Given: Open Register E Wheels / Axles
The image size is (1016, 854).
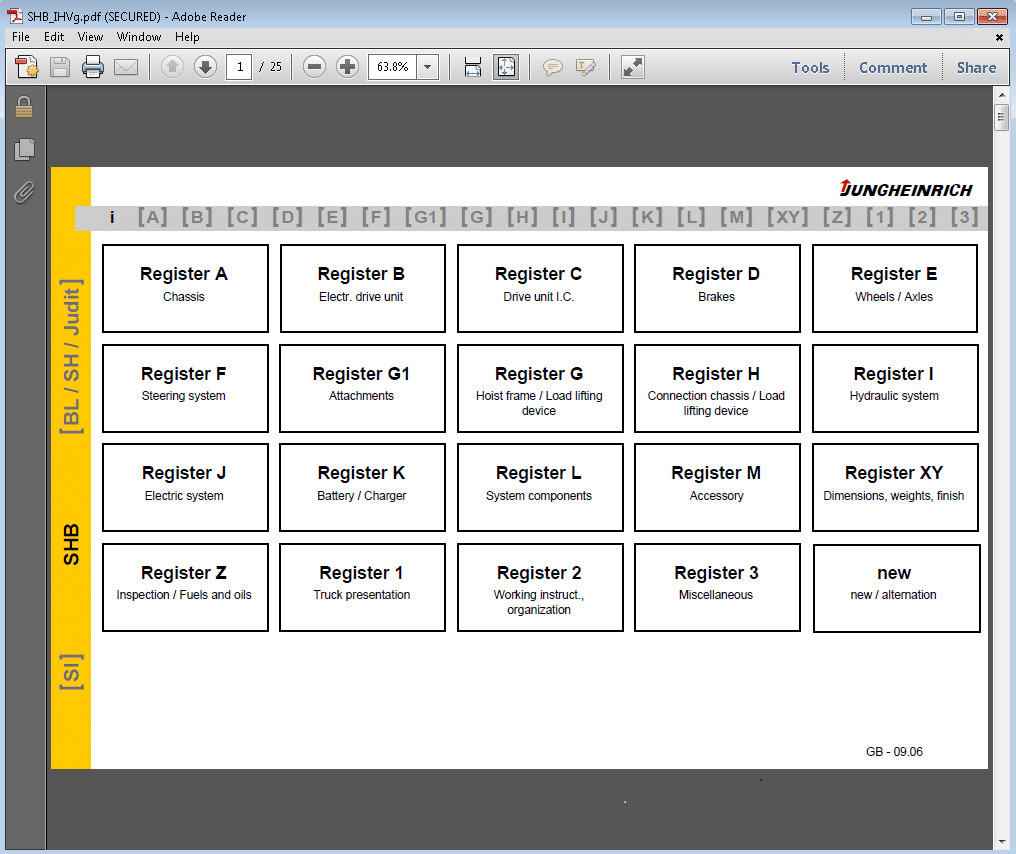Looking at the screenshot, I should click(895, 288).
